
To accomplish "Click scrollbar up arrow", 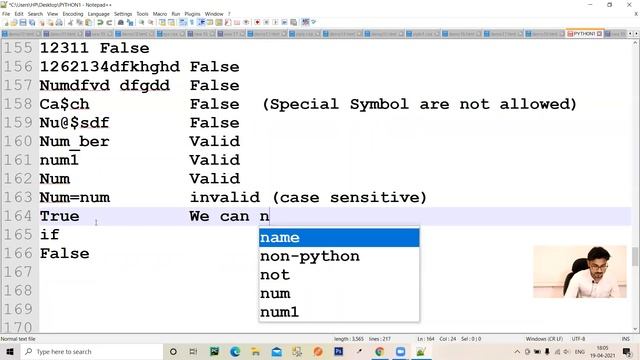I will pos(635,42).
